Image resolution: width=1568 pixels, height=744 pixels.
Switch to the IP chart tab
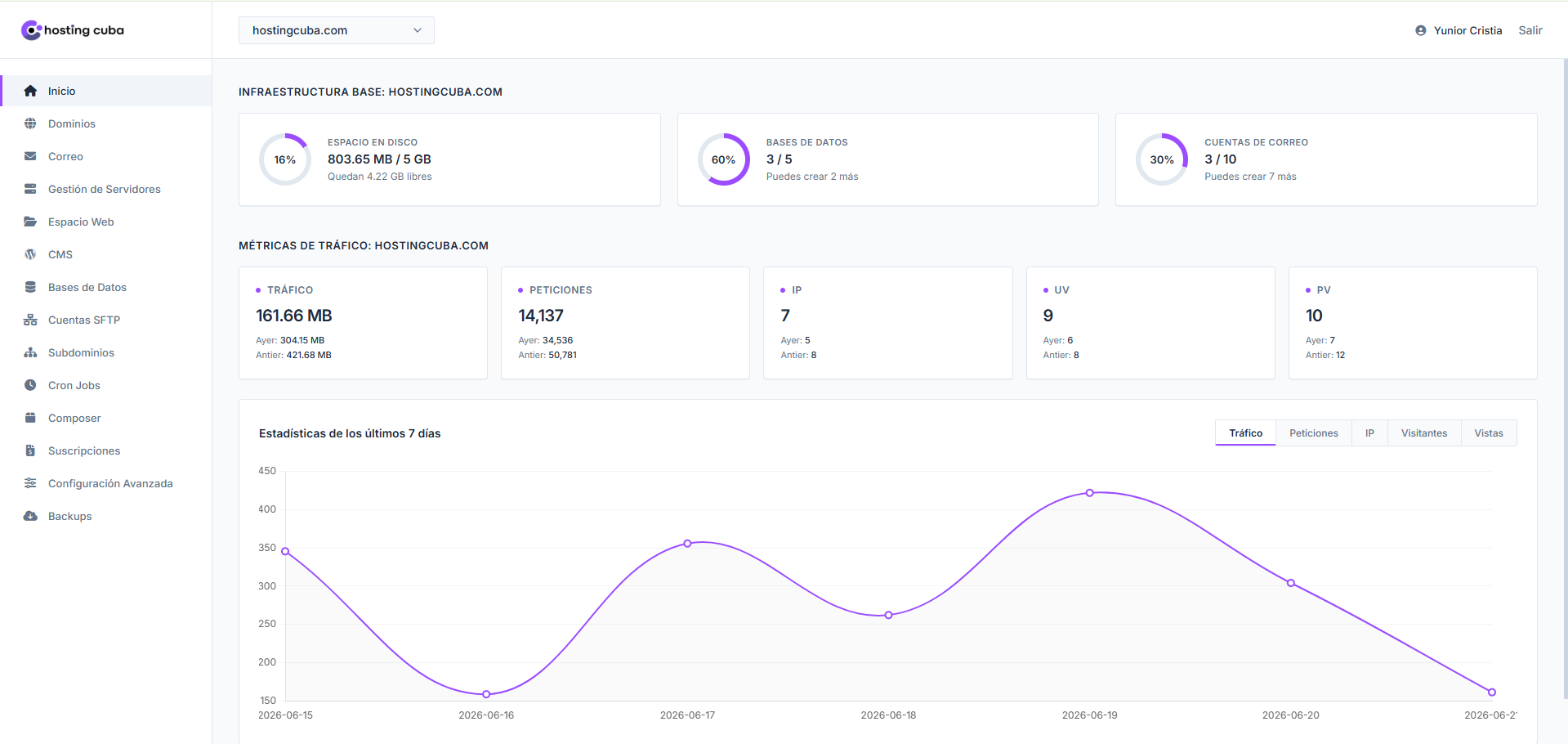[1369, 433]
